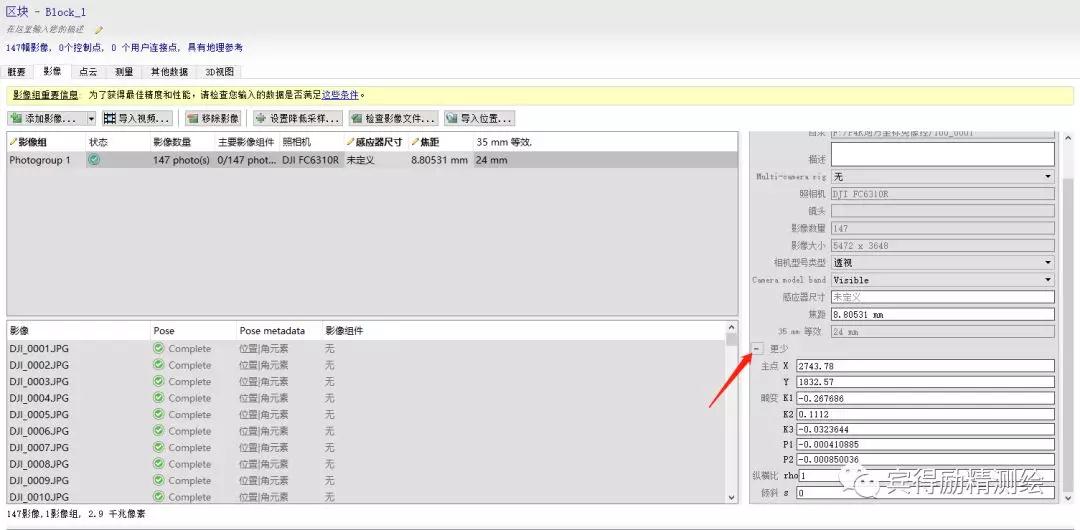Click the pencil icon to edit block description
The image size is (1080, 530).
click(99, 30)
